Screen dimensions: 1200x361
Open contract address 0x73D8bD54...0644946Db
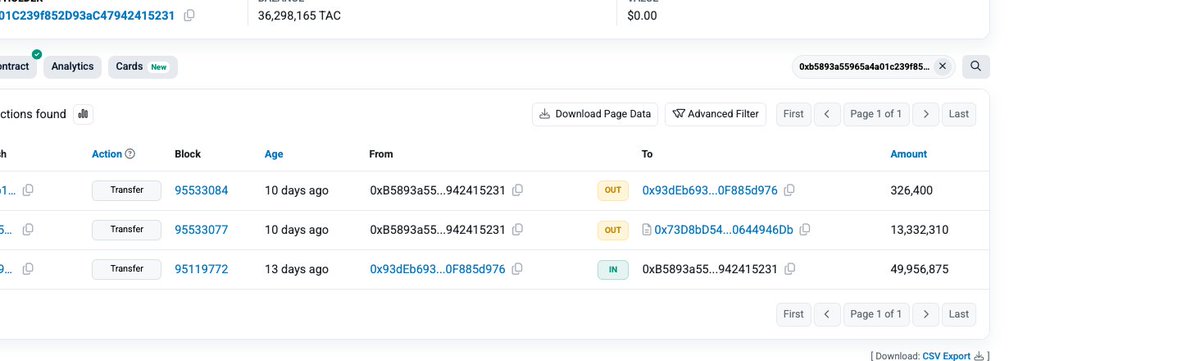pos(724,229)
